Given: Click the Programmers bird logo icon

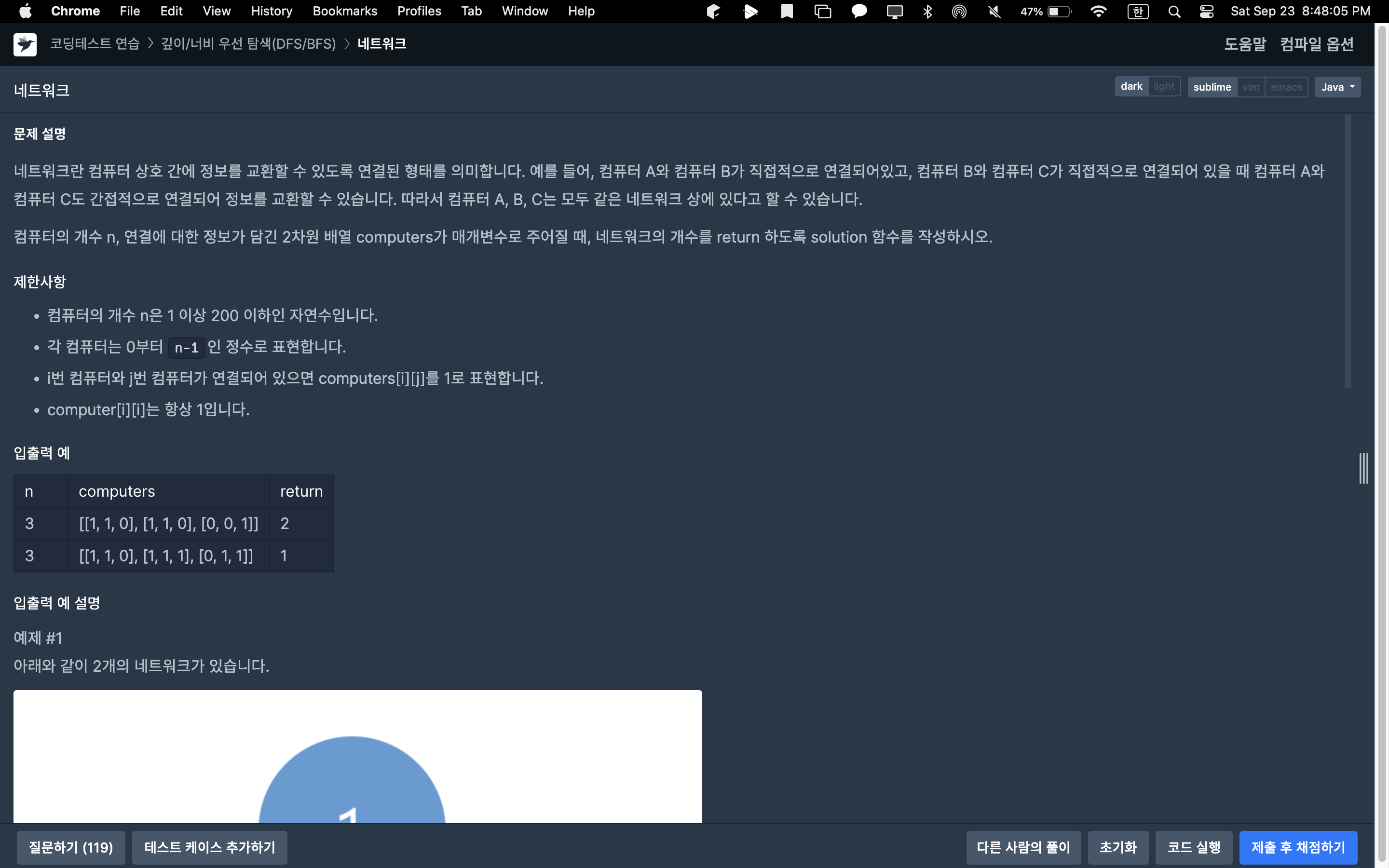Looking at the screenshot, I should [x=25, y=44].
